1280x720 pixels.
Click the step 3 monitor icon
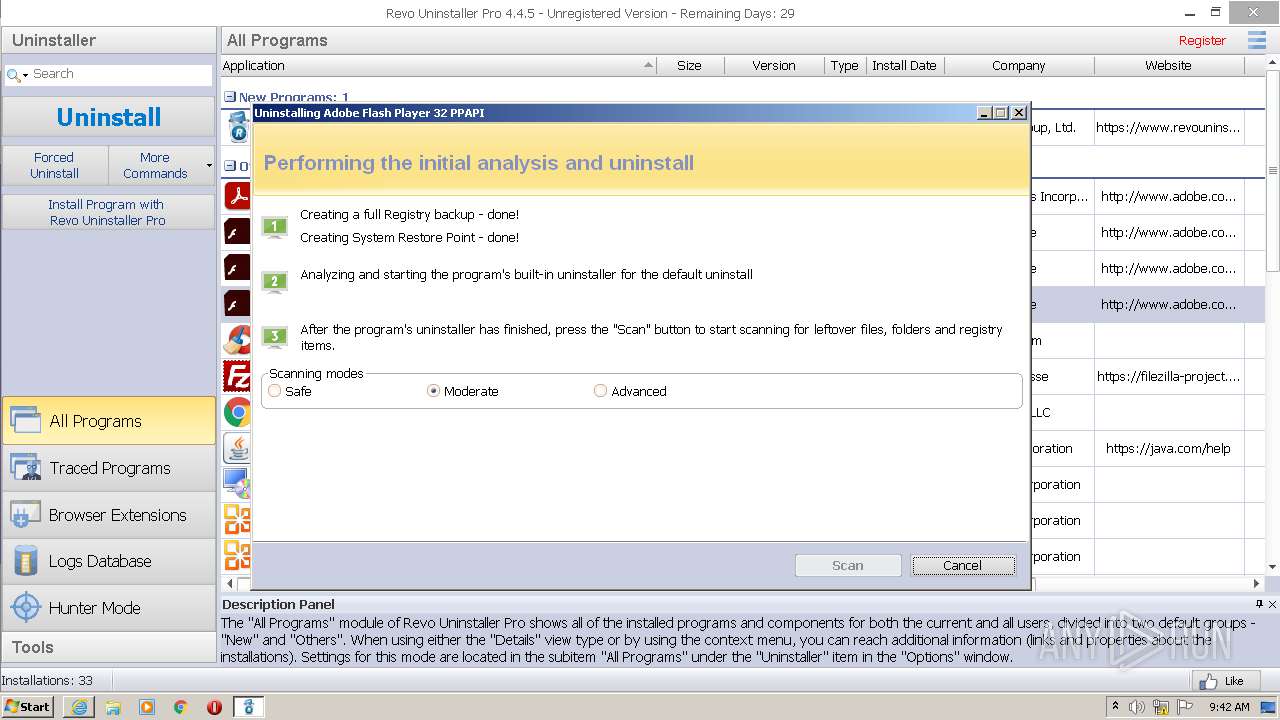(275, 337)
